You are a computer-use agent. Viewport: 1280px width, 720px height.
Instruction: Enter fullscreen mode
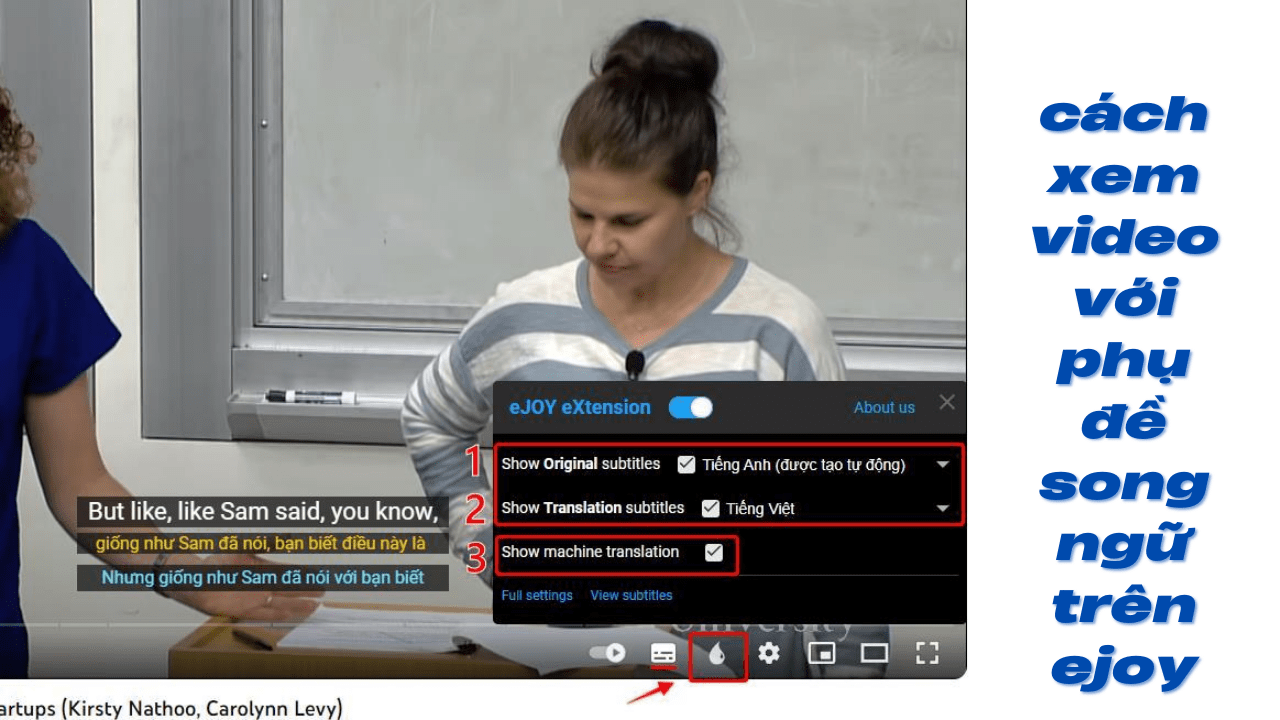[x=927, y=654]
